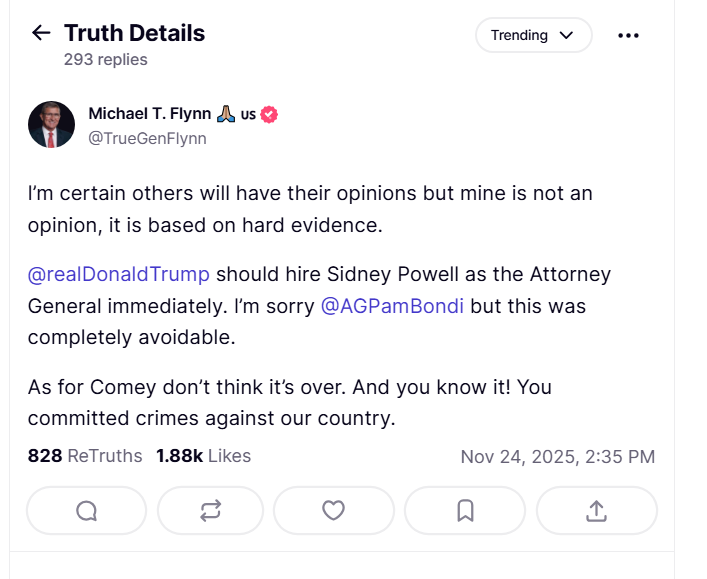The image size is (707, 579).
Task: Open the @realDonaldTrump mention
Action: point(119,274)
